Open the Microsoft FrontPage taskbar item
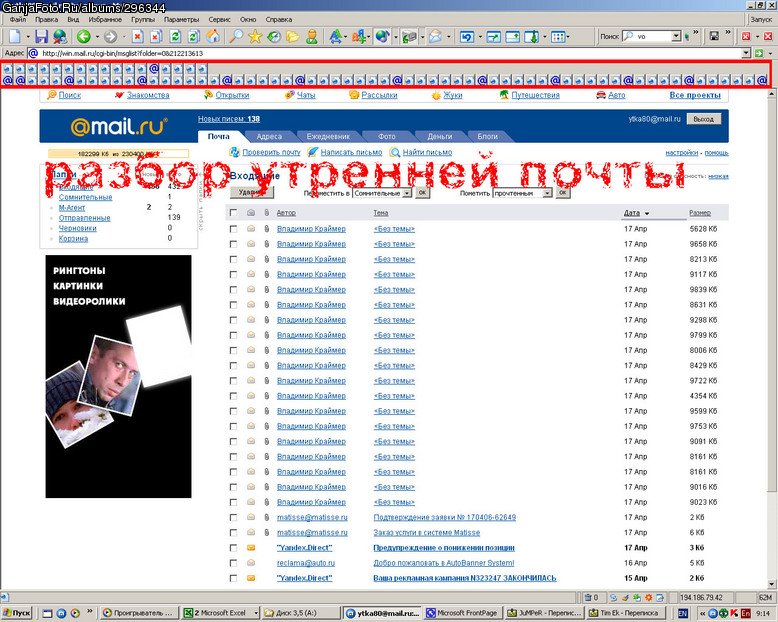This screenshot has width=778, height=622. pyautogui.click(x=463, y=613)
